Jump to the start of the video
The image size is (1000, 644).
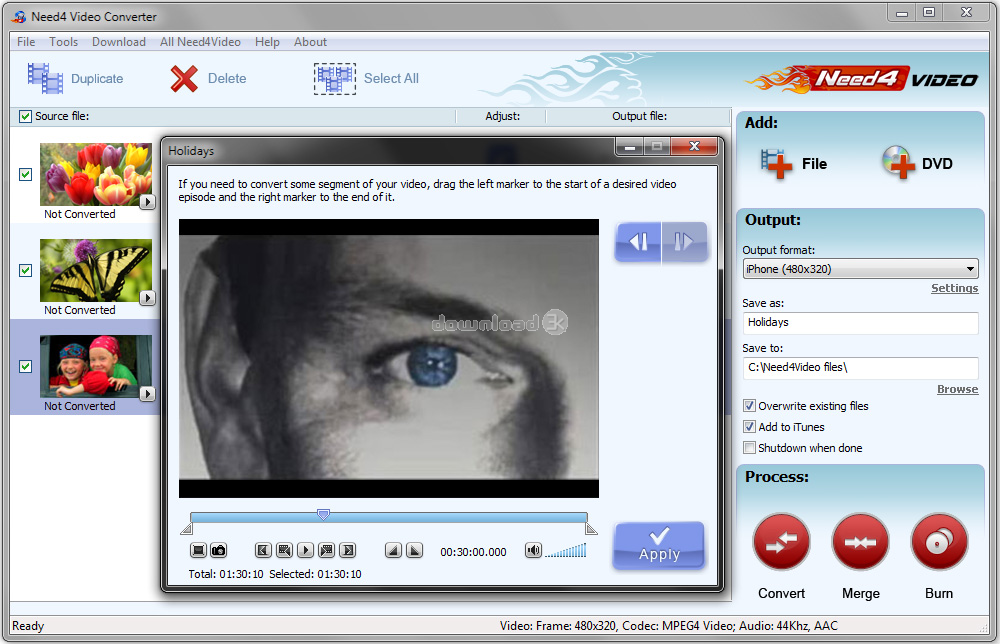tap(263, 550)
